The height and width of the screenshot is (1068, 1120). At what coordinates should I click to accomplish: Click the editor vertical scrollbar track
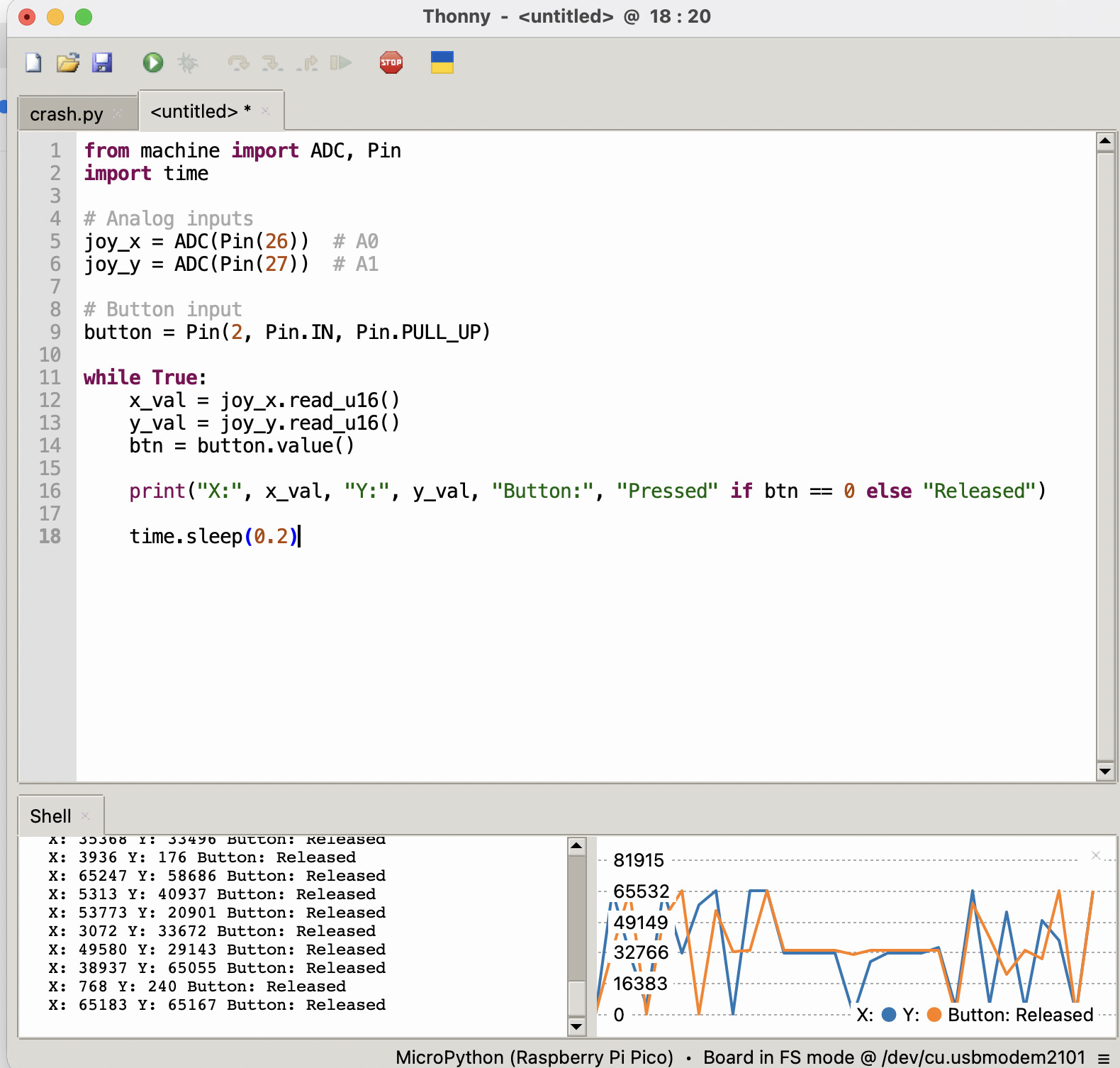[x=1105, y=457]
